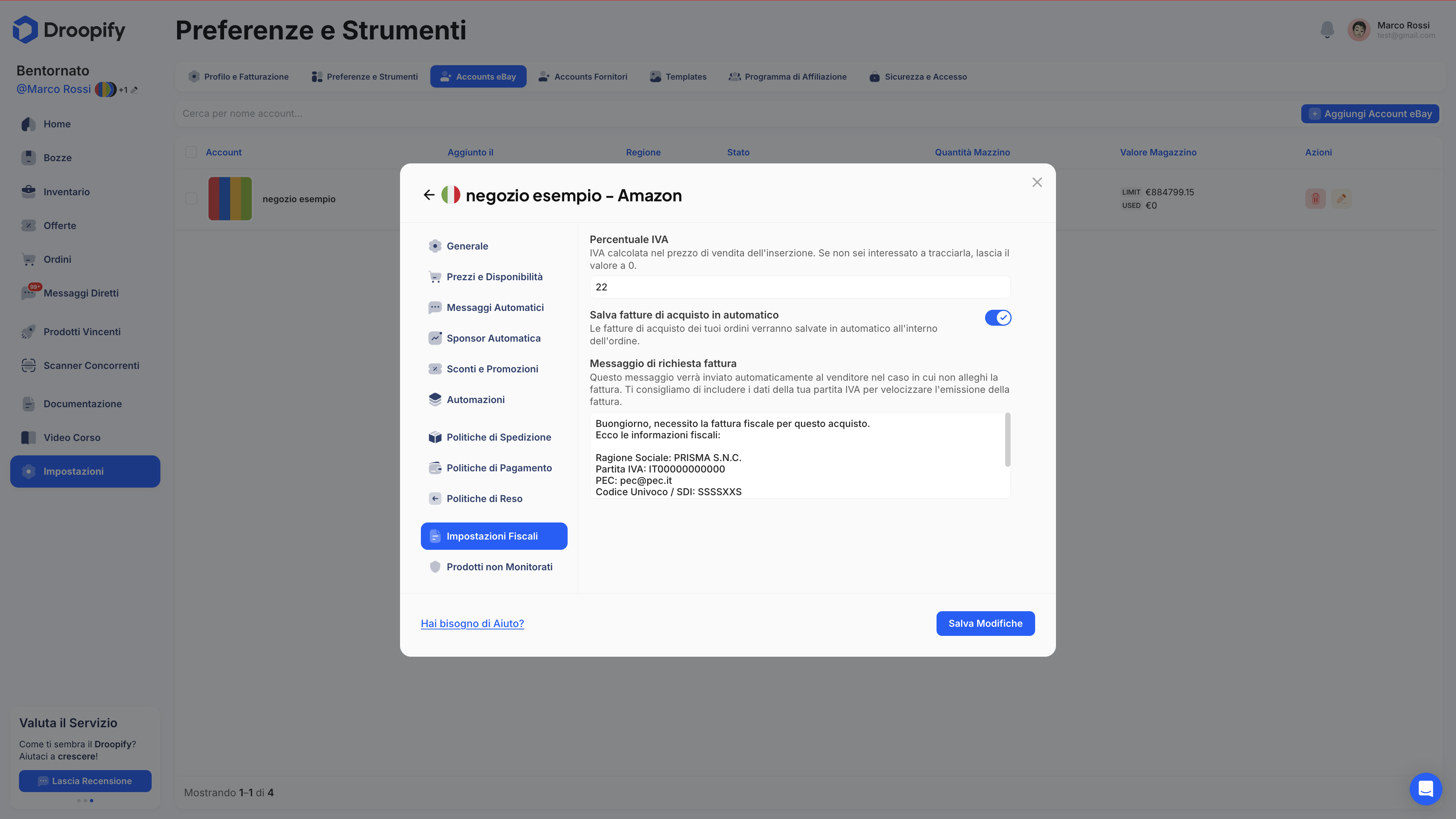Click the pencil next to +1 accounts
Image resolution: width=1456 pixels, height=819 pixels.
135,90
